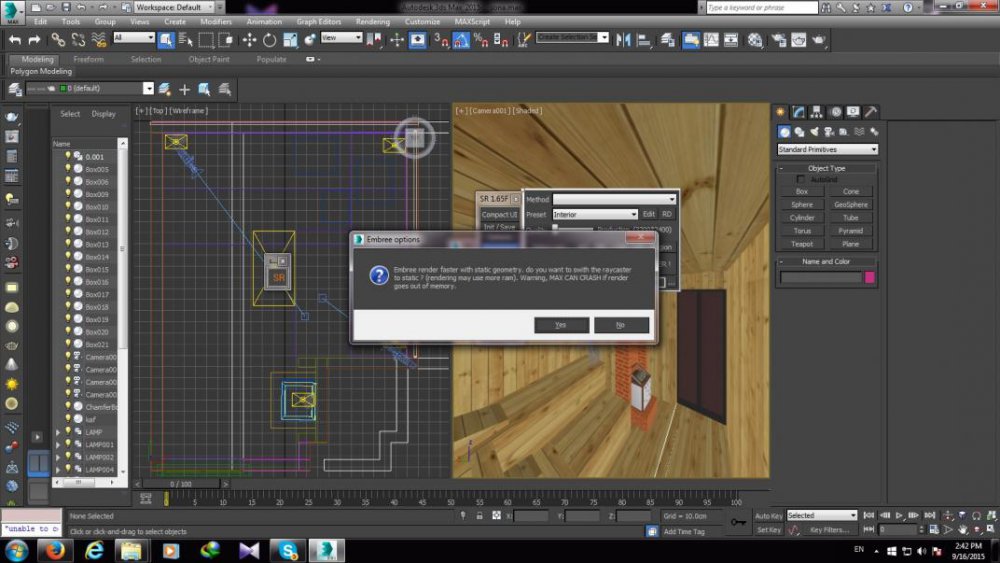The image size is (1000, 563).
Task: Click the magenta object color swatch
Action: (x=869, y=278)
